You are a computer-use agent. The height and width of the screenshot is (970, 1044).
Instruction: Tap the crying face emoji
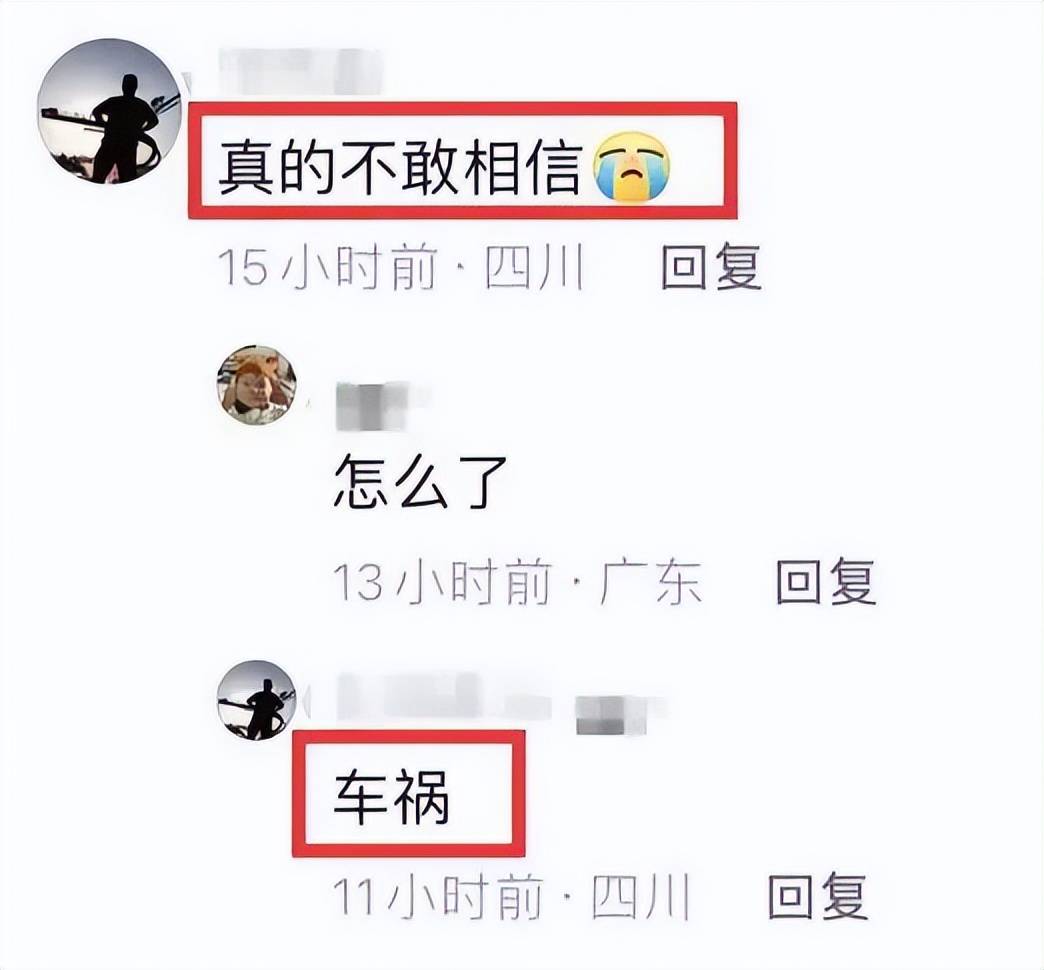(633, 167)
